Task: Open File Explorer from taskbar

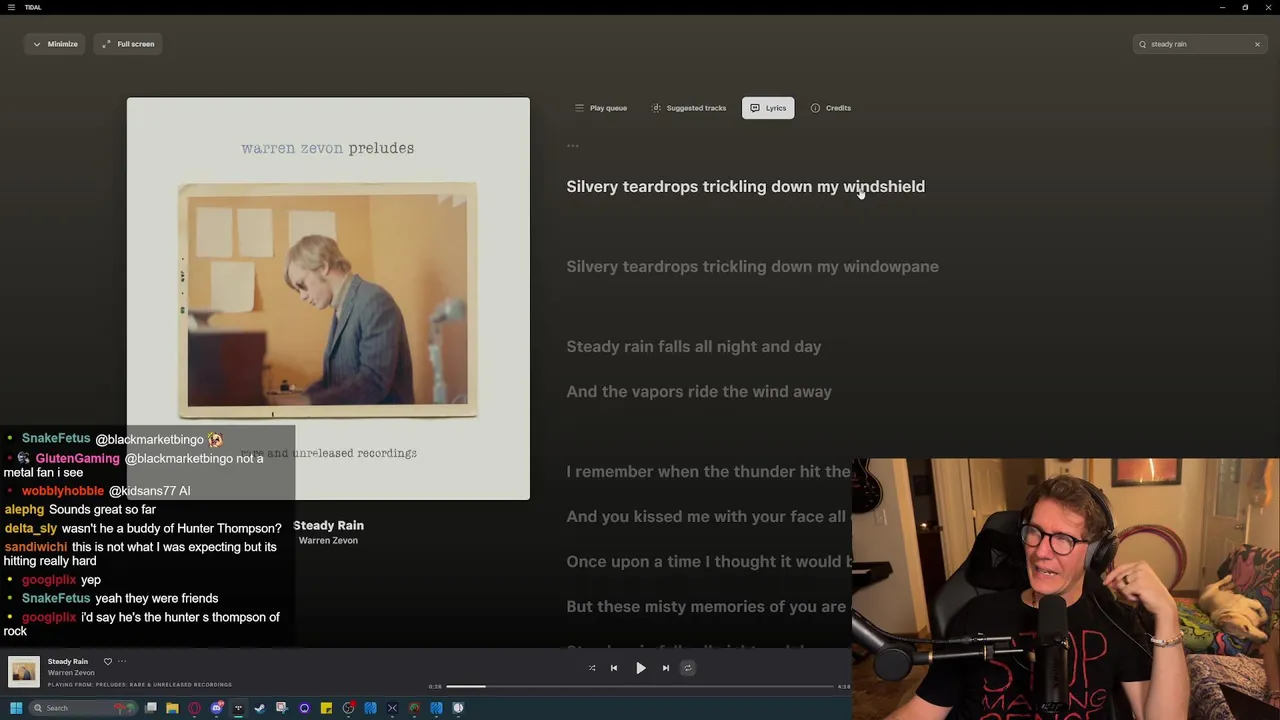Action: coord(172,708)
